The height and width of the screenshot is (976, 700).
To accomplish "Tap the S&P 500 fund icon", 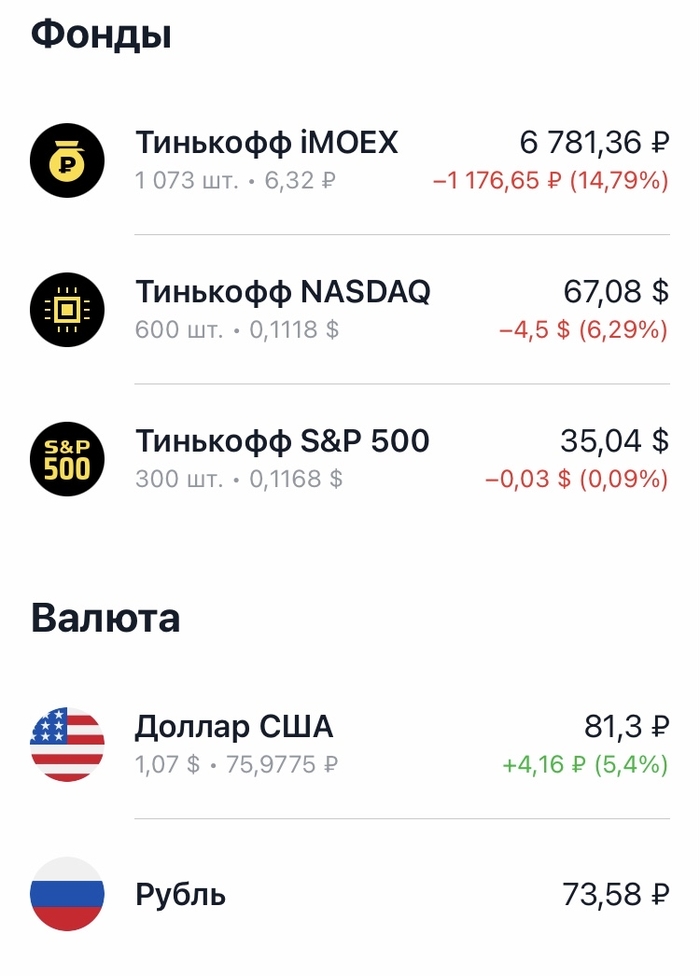I will (x=67, y=459).
